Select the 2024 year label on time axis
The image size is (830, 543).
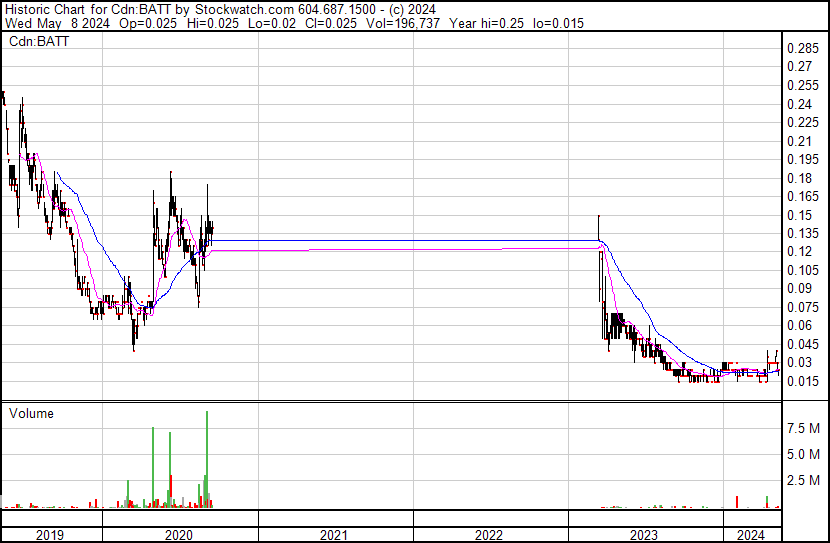[x=750, y=535]
